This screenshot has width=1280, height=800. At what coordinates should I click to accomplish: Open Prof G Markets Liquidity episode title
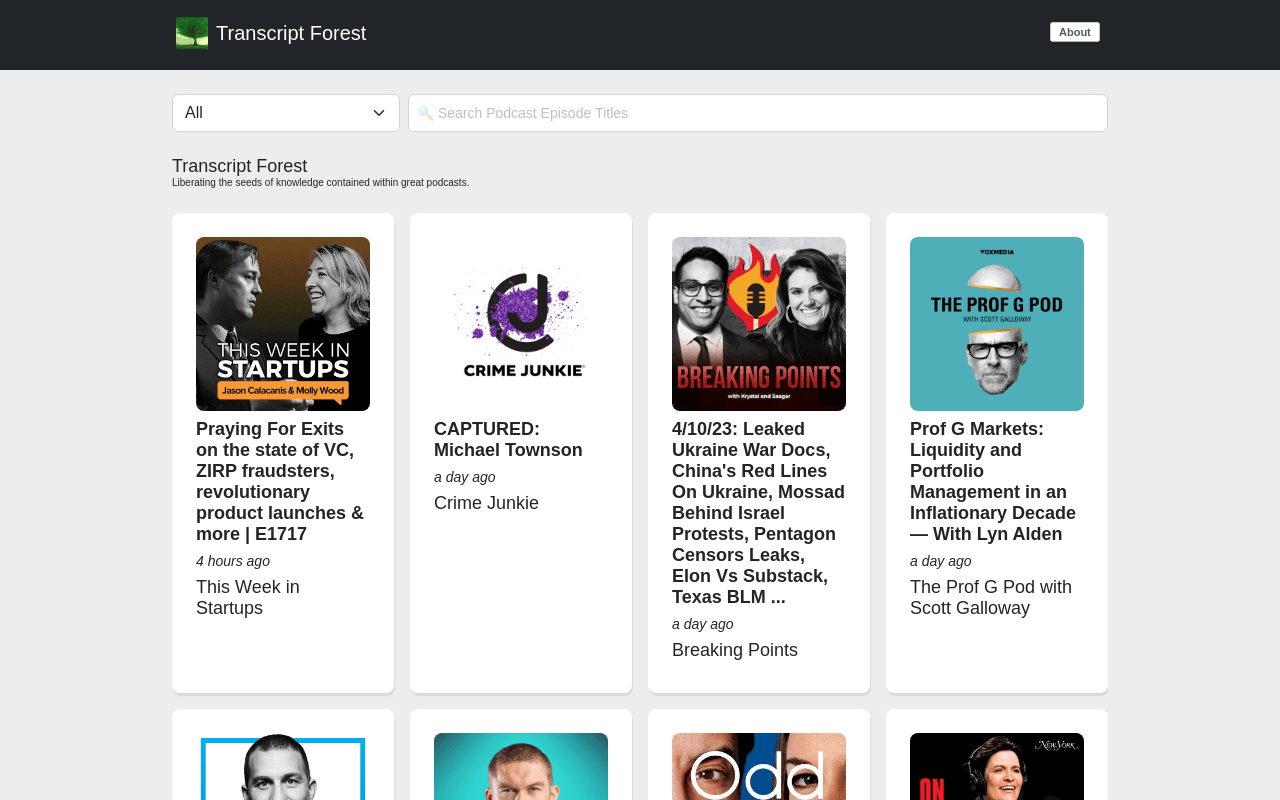[x=993, y=482]
